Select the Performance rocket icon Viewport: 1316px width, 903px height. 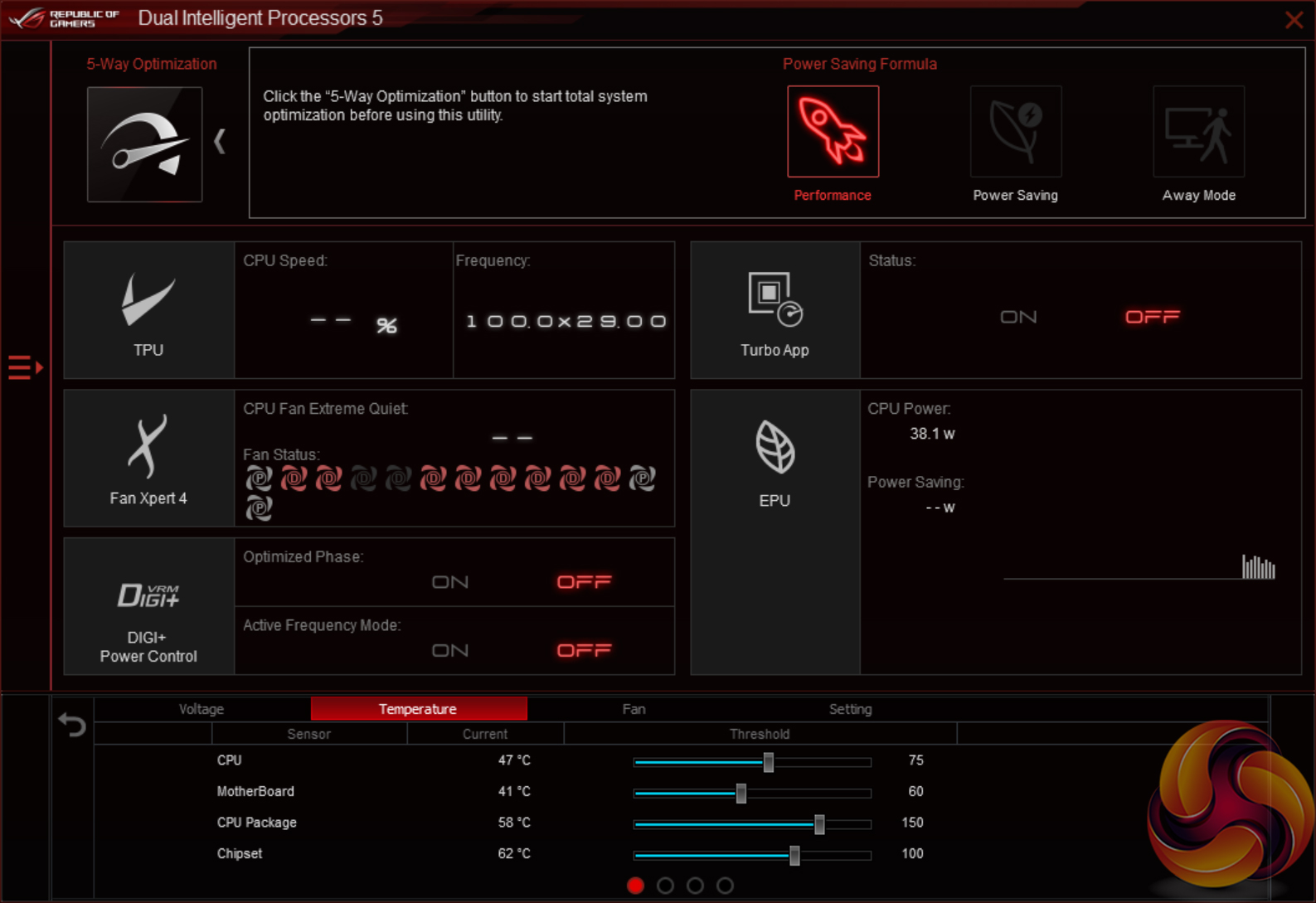click(833, 132)
